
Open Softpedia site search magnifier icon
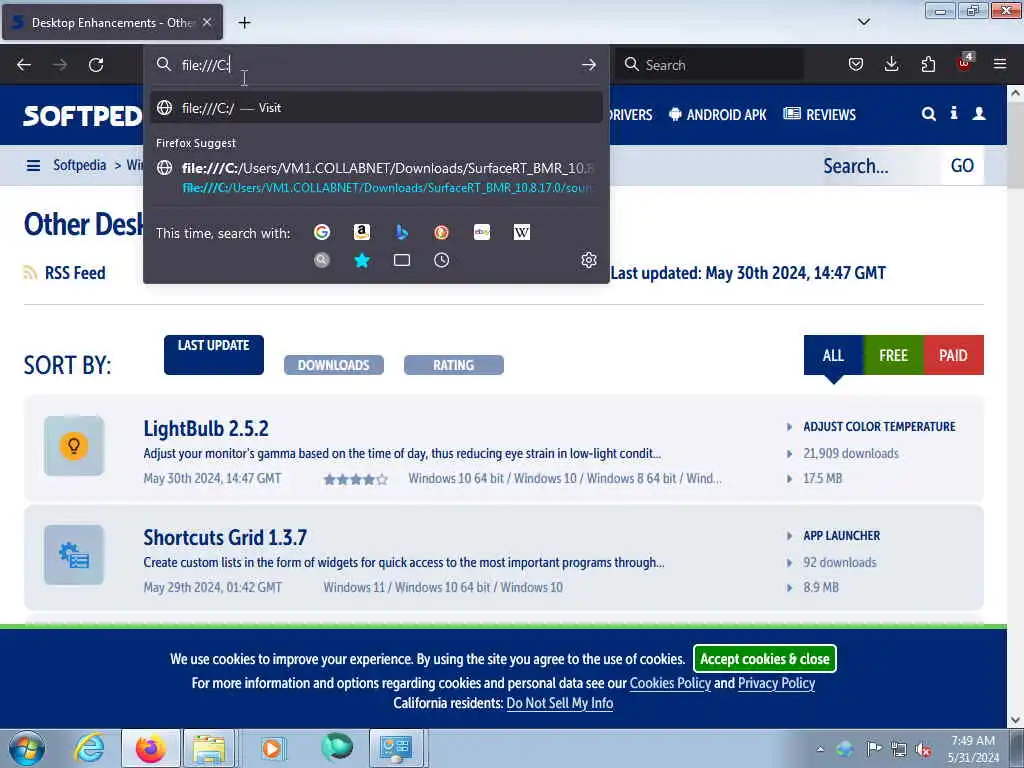pos(928,114)
